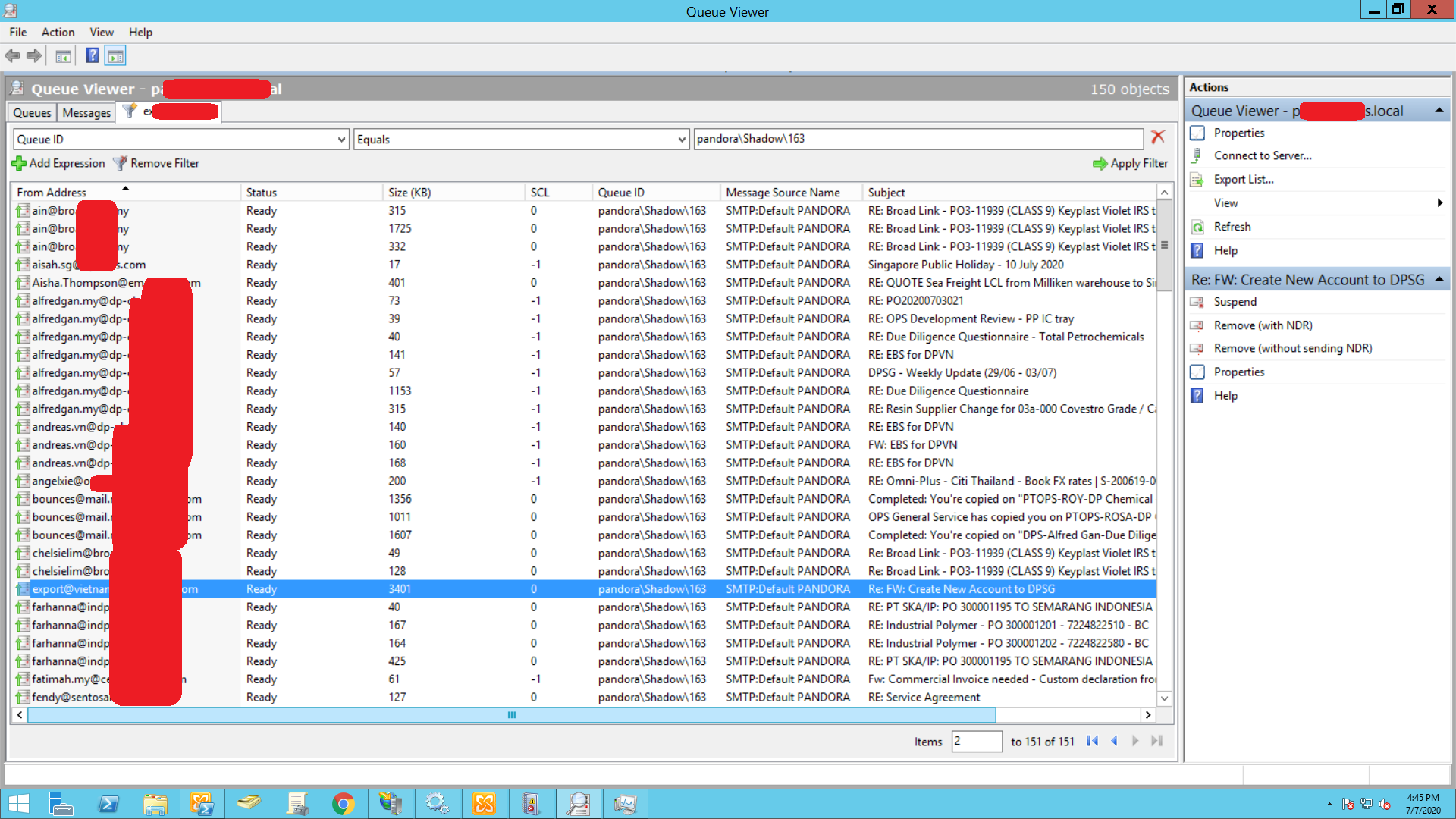
Task: Expand the View submenu arrow in Actions pane
Action: 1440,202
